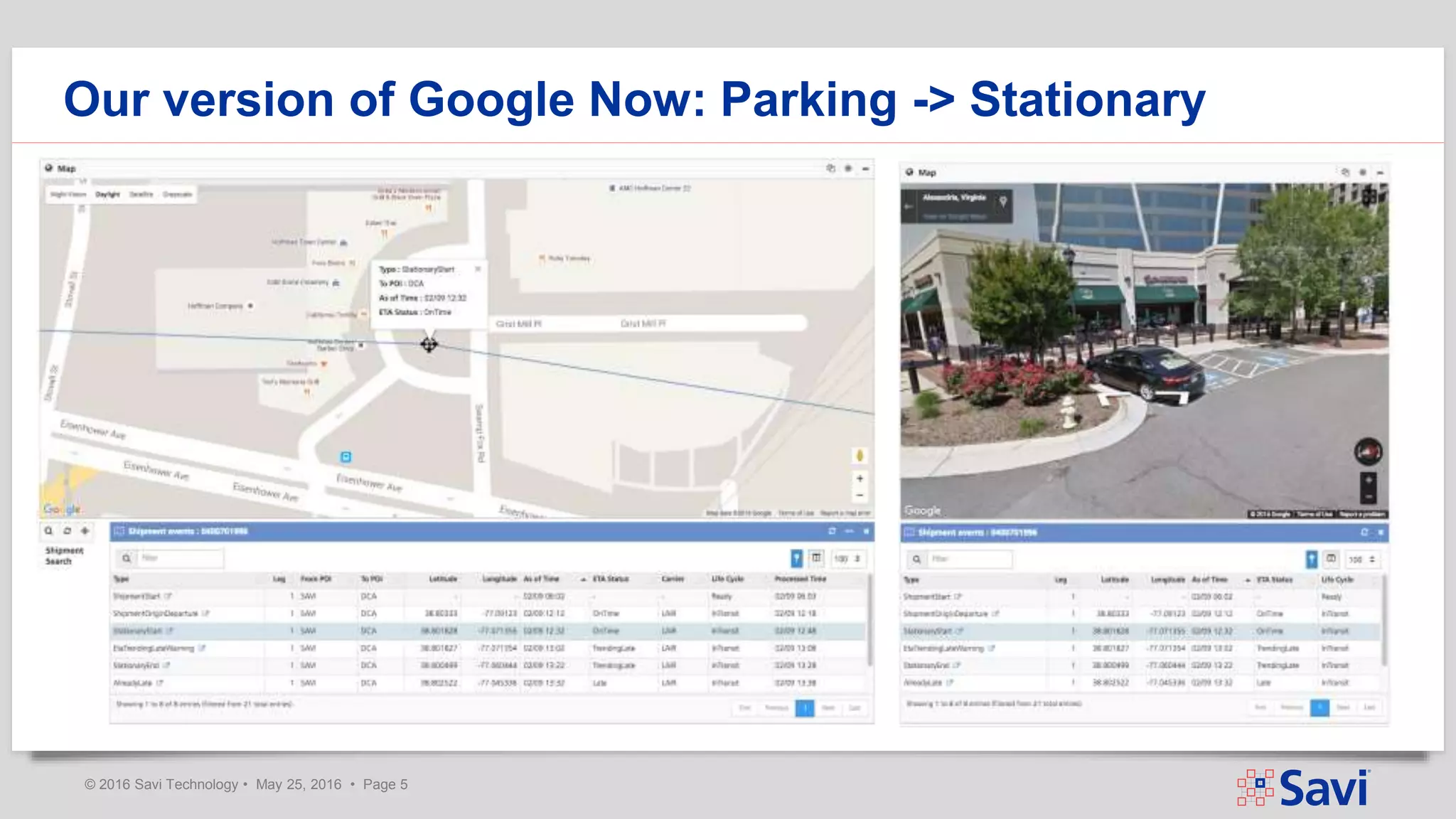Click the blue square marker near Eisenhower Ave

(346, 457)
